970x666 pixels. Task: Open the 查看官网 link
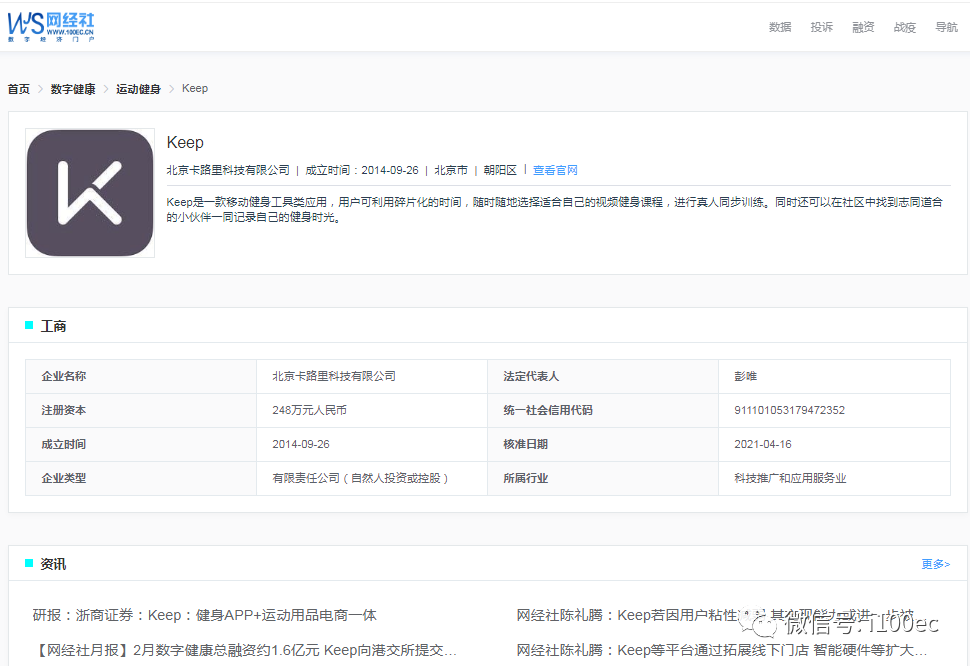pos(555,171)
